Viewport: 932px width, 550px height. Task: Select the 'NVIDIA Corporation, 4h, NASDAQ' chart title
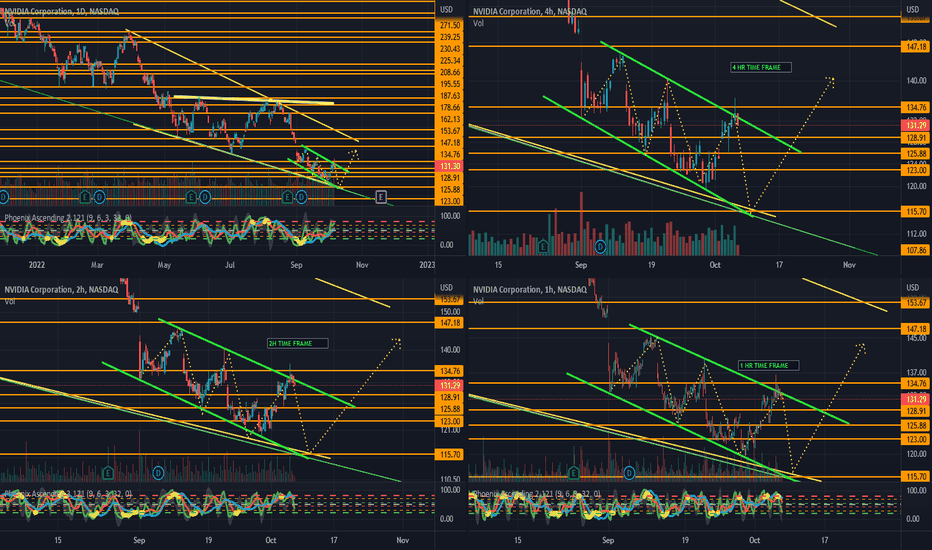tap(530, 11)
